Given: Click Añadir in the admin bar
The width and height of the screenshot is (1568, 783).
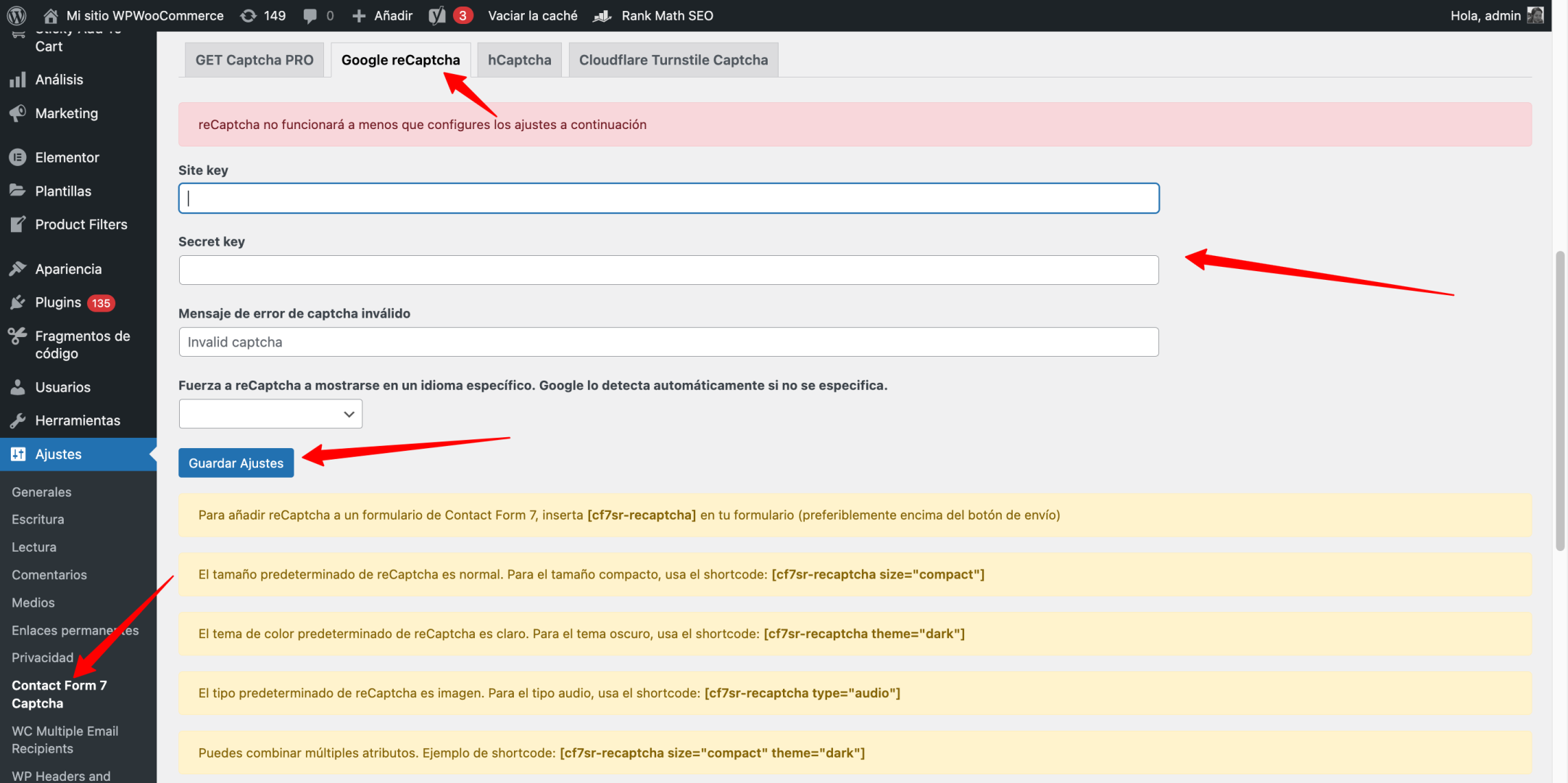Looking at the screenshot, I should pos(393,15).
